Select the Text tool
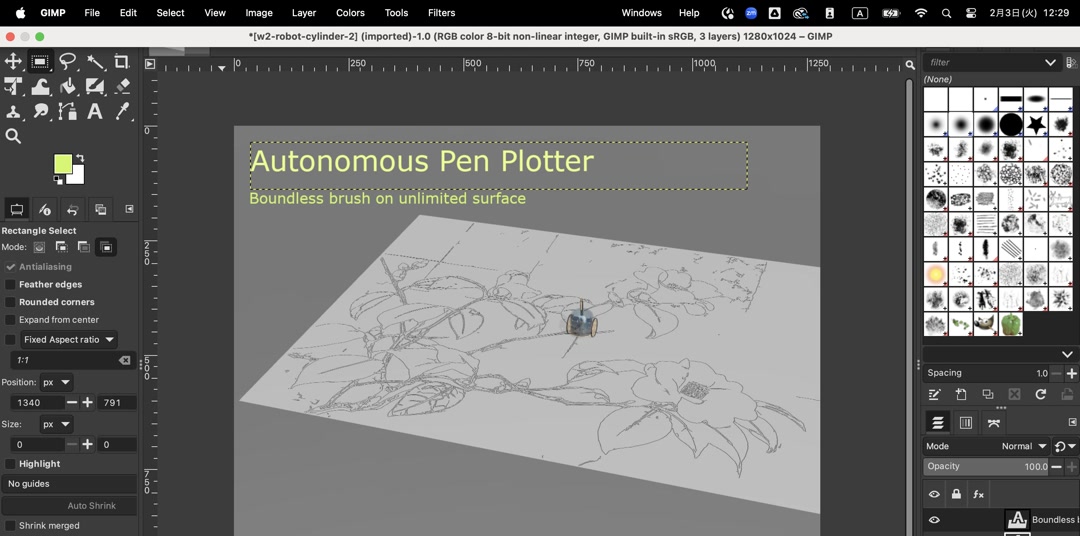Viewport: 1080px width, 536px height. tap(95, 111)
